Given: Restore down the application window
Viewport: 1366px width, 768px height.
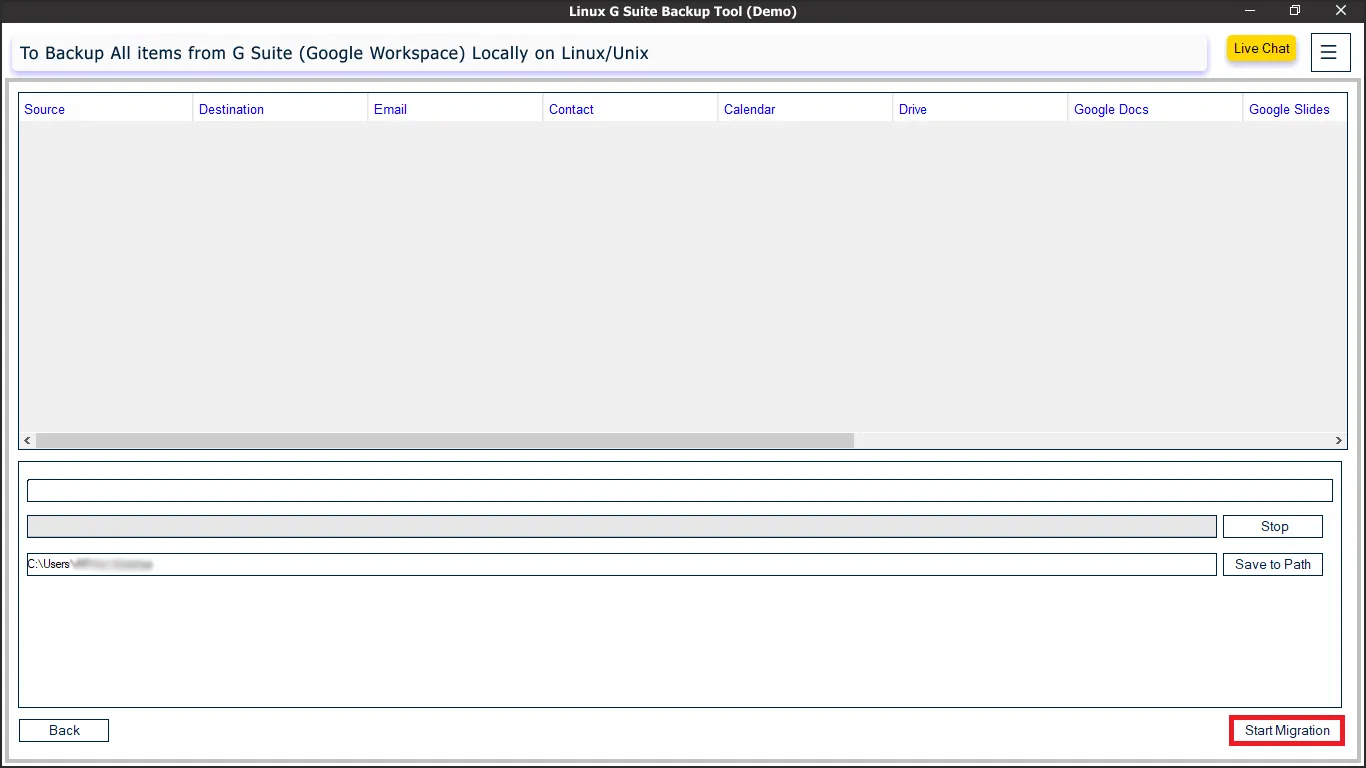Looking at the screenshot, I should point(1295,11).
